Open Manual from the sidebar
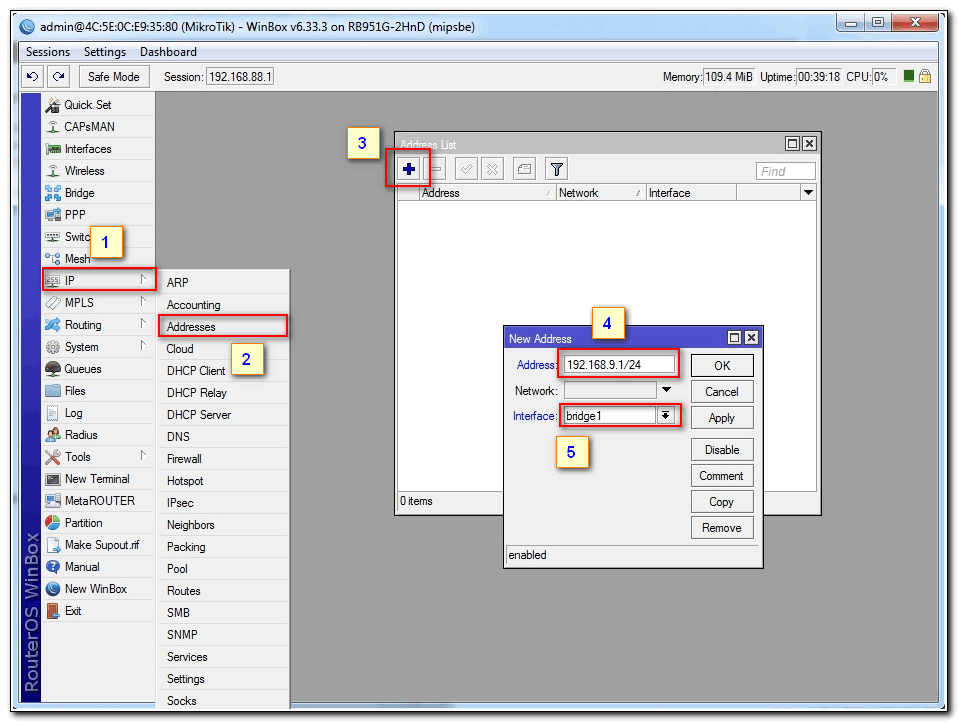Image resolution: width=959 pixels, height=723 pixels. [x=98, y=567]
